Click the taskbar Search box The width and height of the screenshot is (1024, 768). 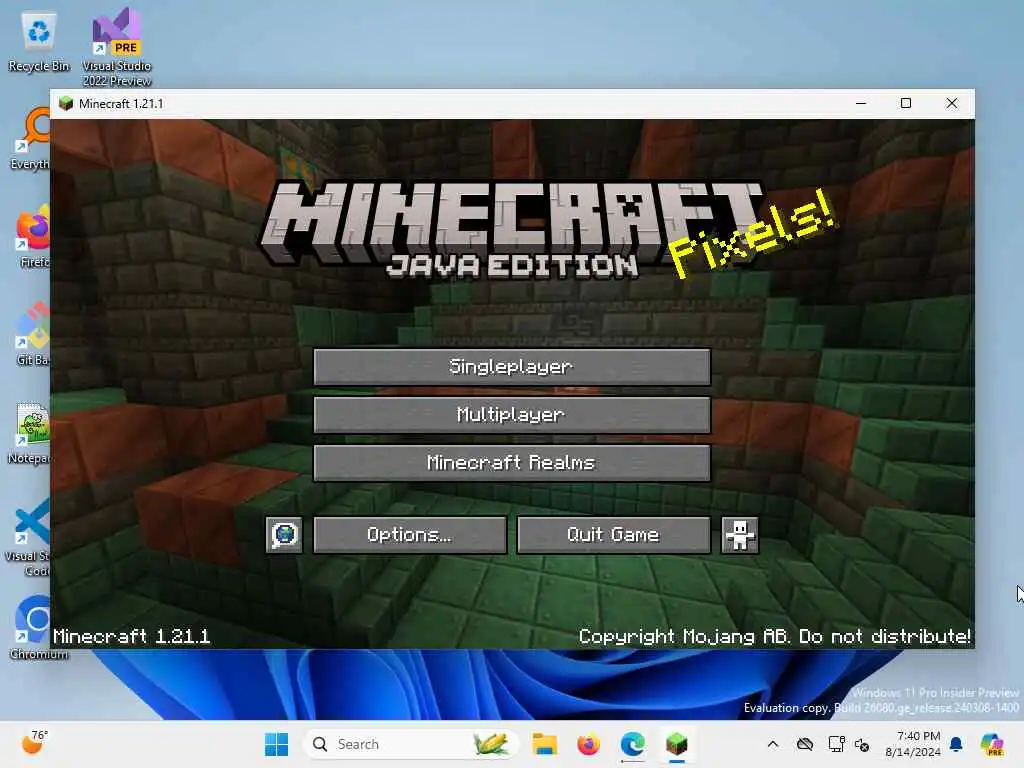coord(410,744)
